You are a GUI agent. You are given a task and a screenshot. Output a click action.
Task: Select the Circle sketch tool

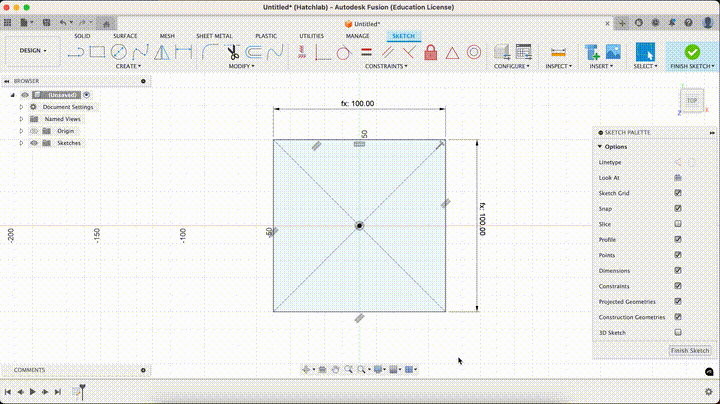tap(119, 52)
